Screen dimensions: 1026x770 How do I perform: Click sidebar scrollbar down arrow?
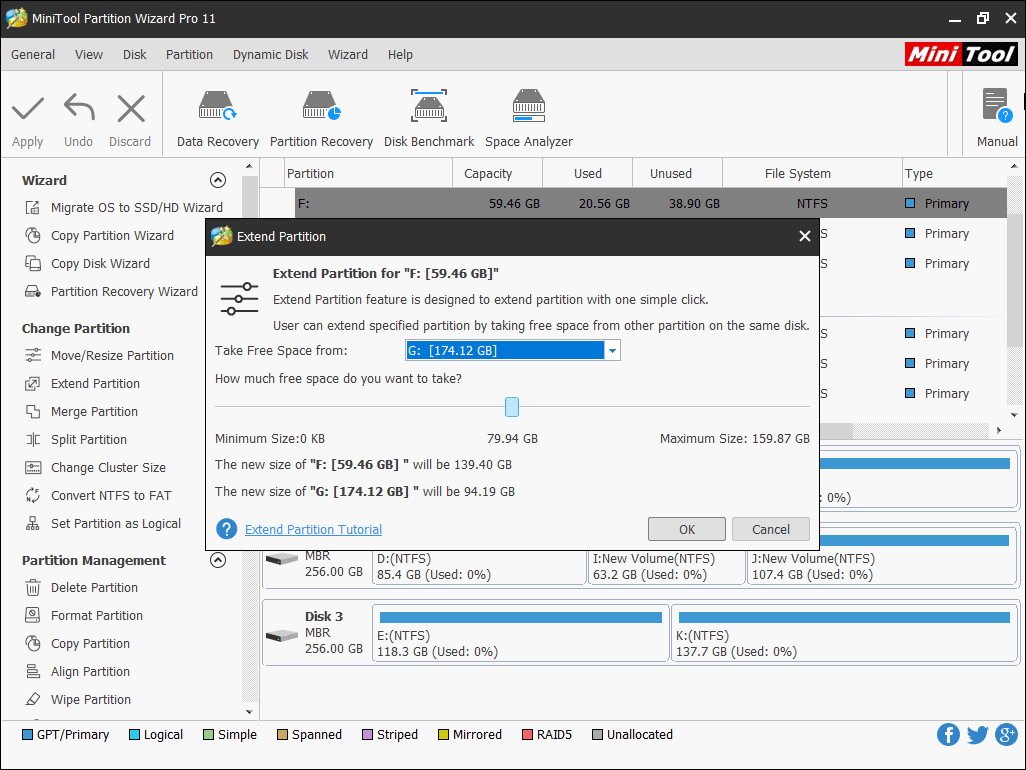249,711
